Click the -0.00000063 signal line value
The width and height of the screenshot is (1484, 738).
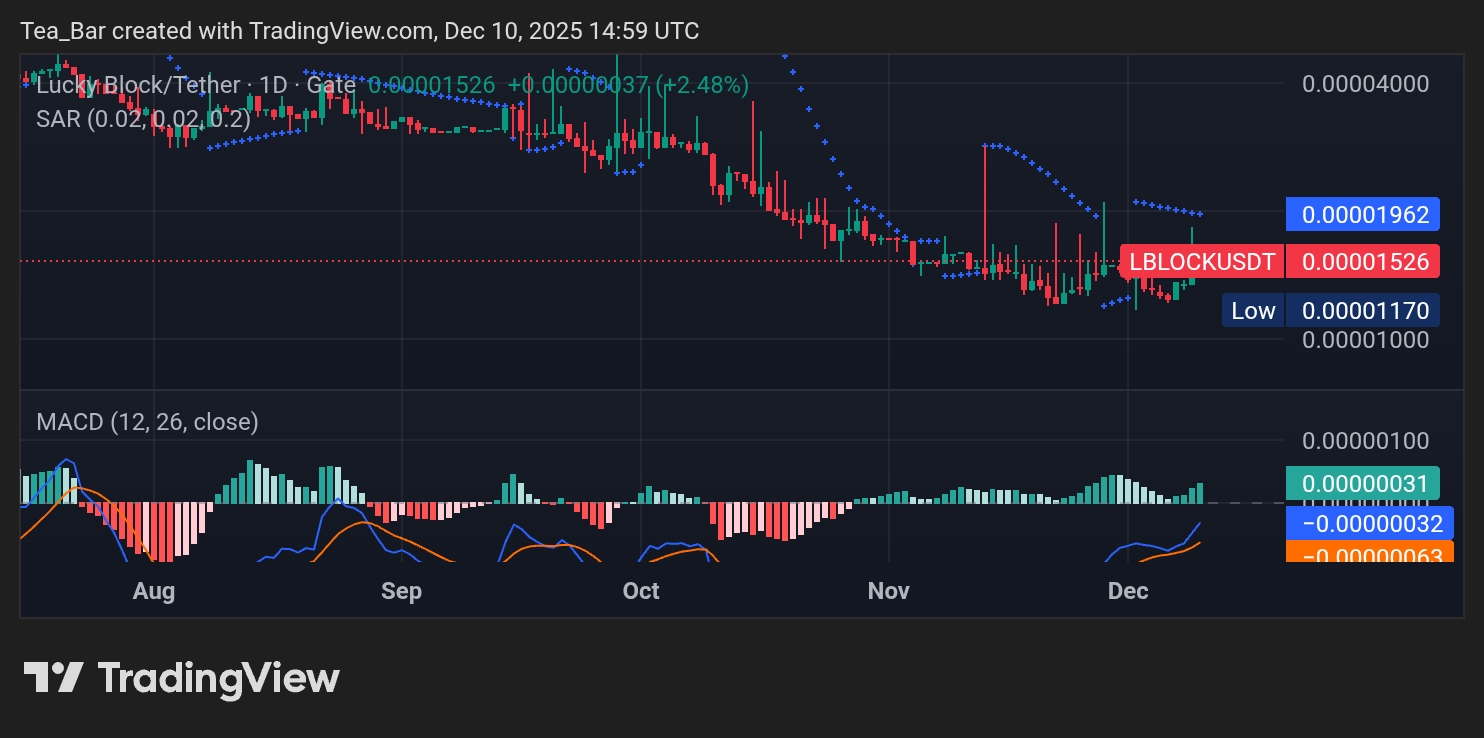coord(1370,552)
